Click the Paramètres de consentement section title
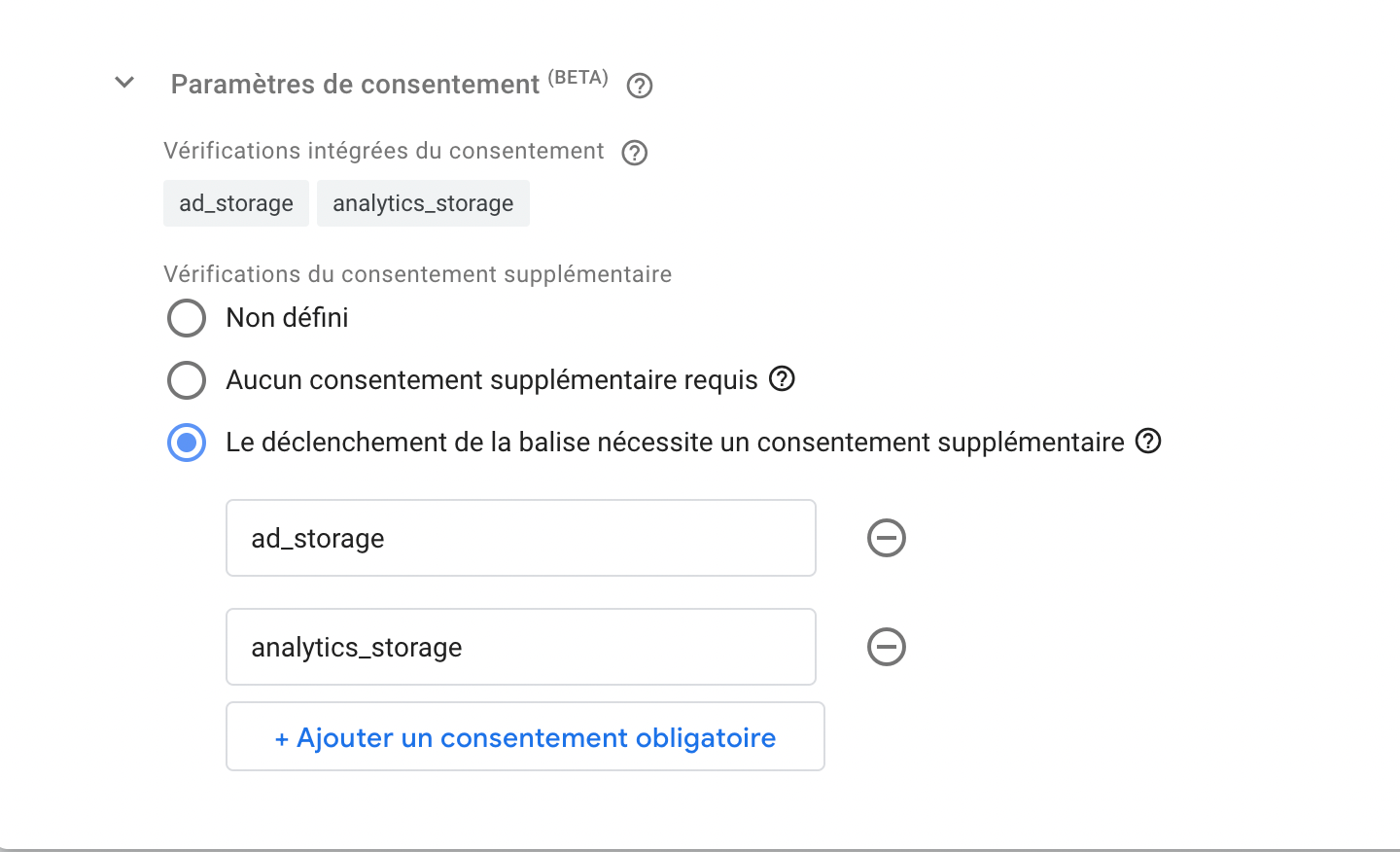The height and width of the screenshot is (852, 1400). click(x=355, y=85)
